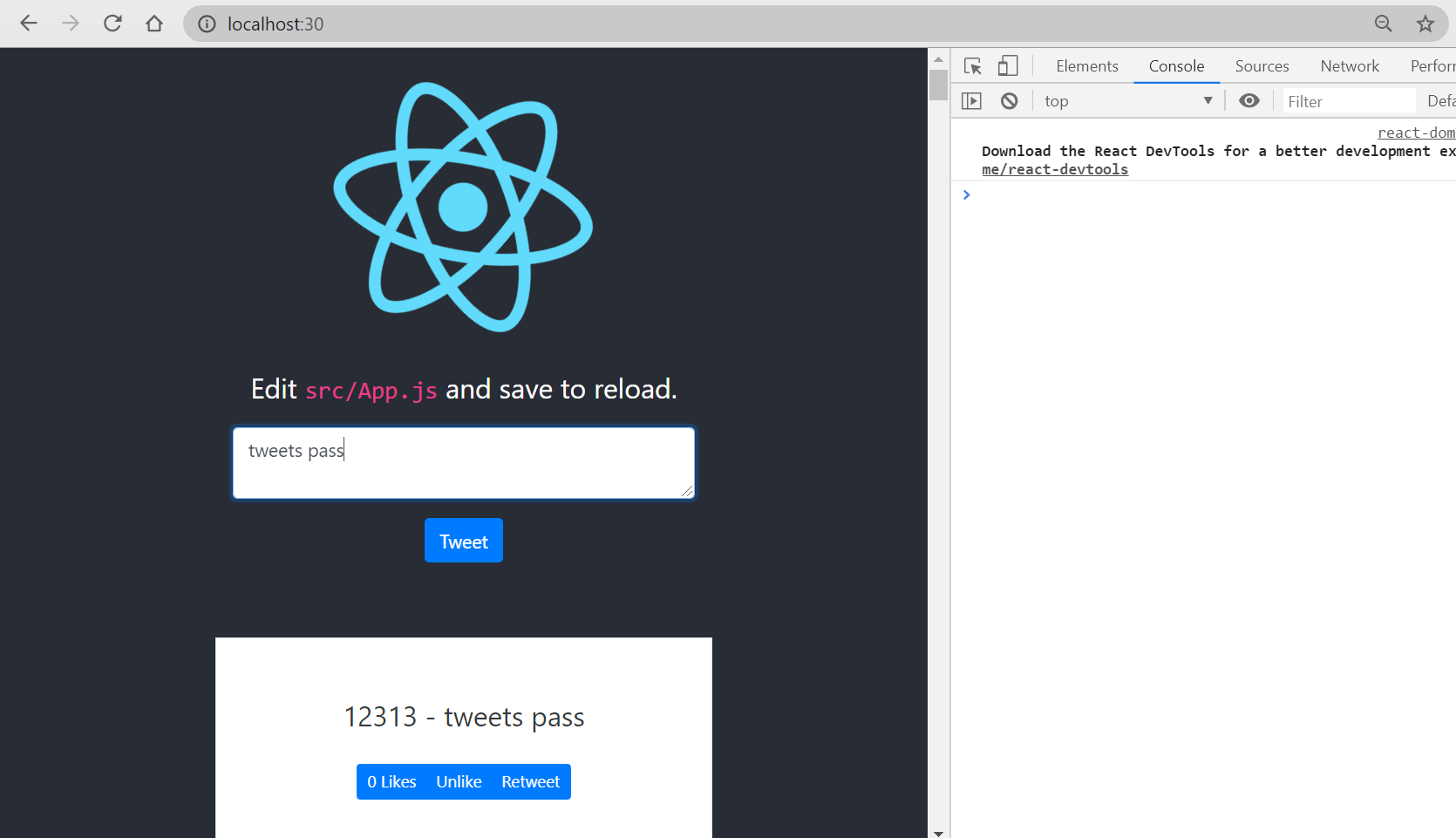Image resolution: width=1456 pixels, height=838 pixels.
Task: Submit with the Tweet button
Action: coord(464,541)
